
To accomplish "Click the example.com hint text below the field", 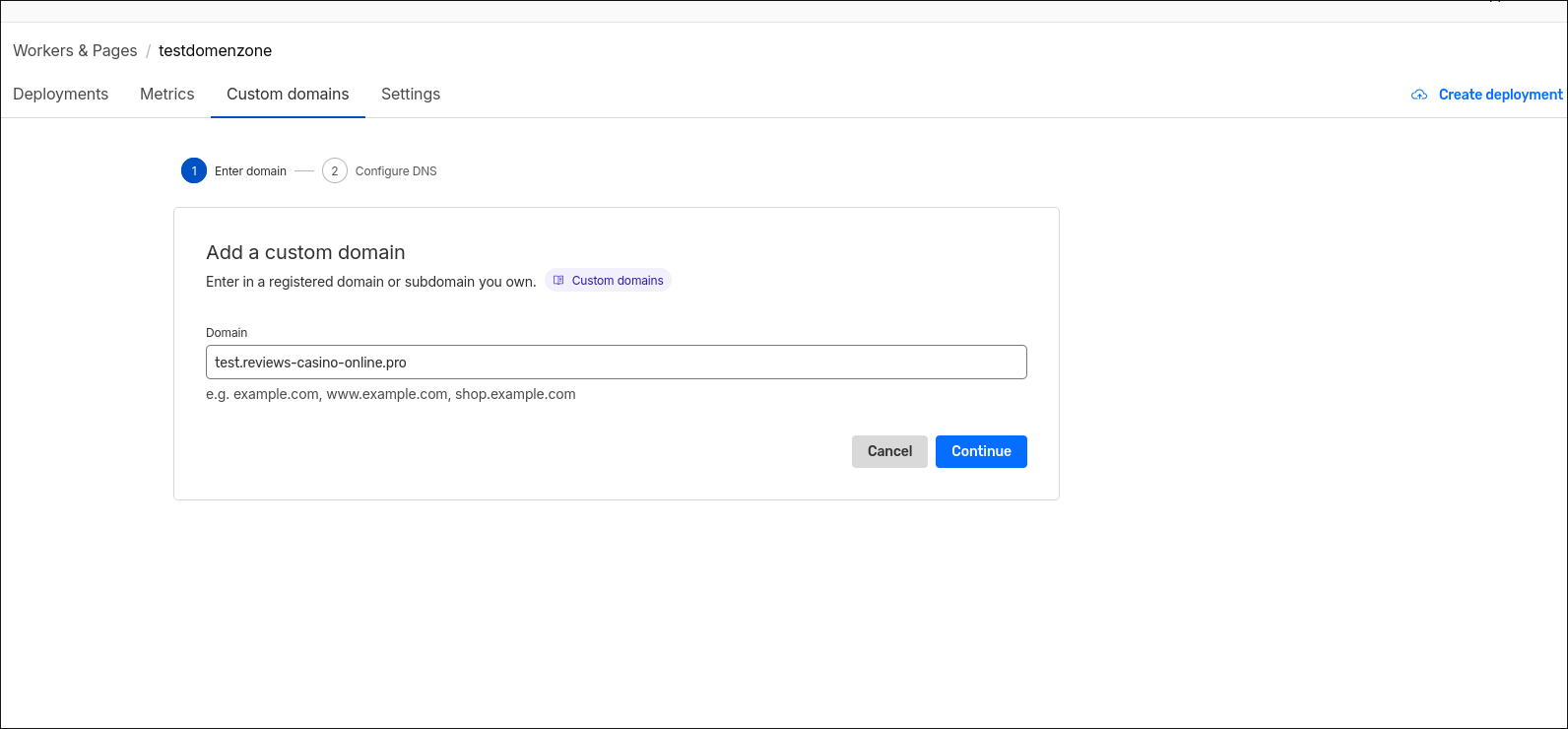I will click(x=390, y=394).
